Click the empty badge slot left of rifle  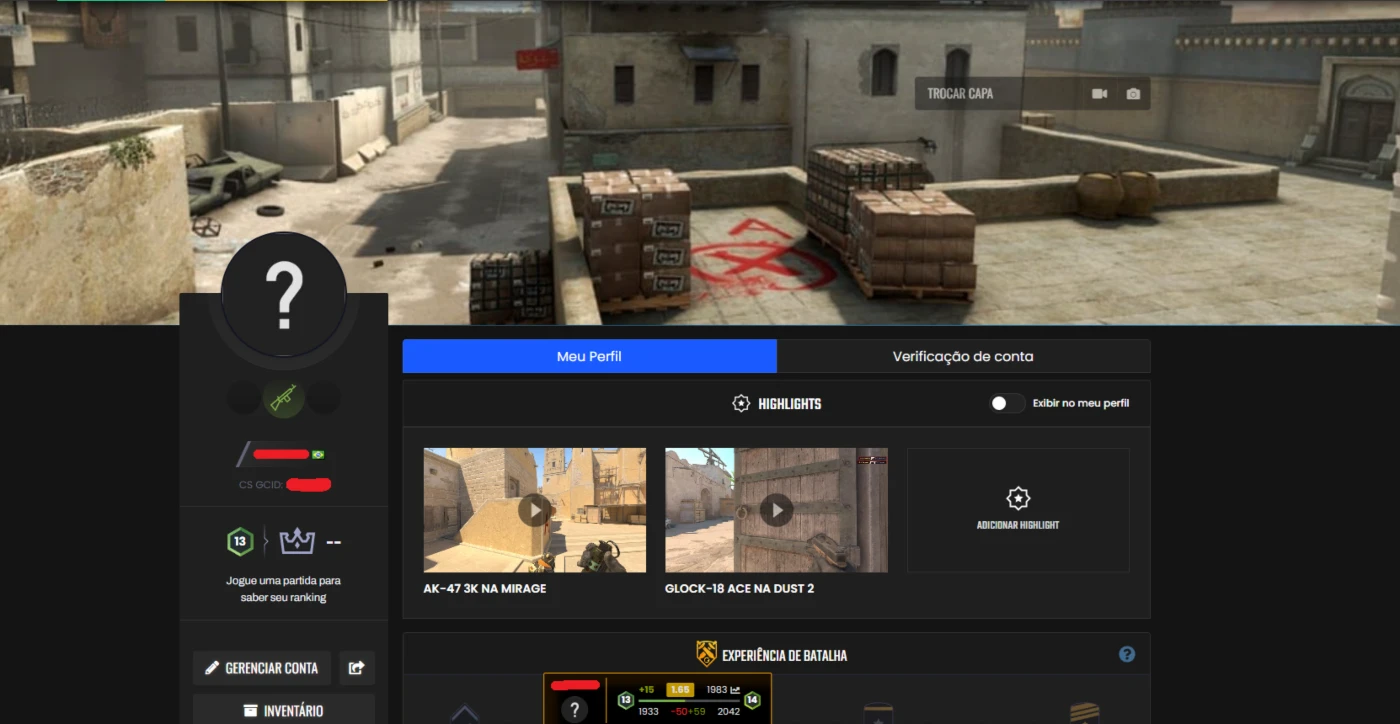(x=243, y=398)
